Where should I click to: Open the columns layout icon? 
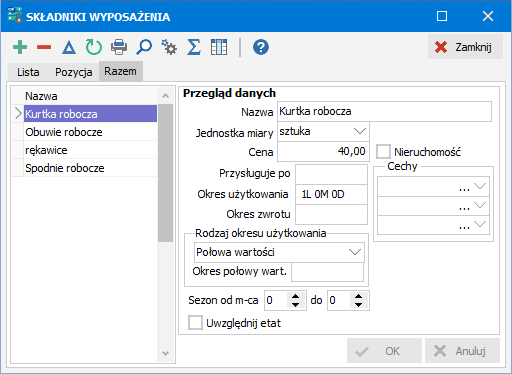click(x=219, y=47)
